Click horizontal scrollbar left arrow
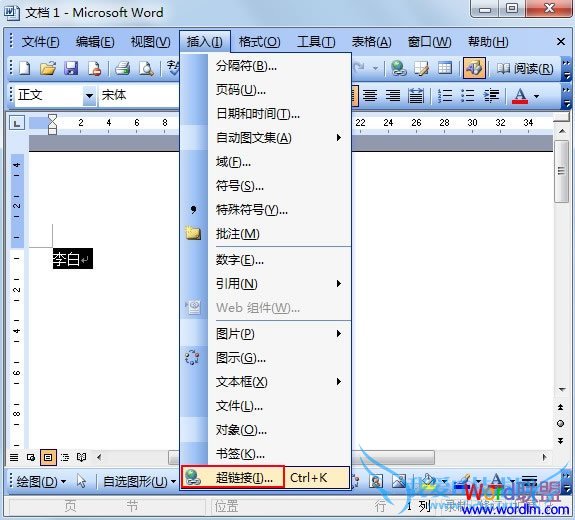Viewport: 575px width, 520px height. [x=99, y=457]
